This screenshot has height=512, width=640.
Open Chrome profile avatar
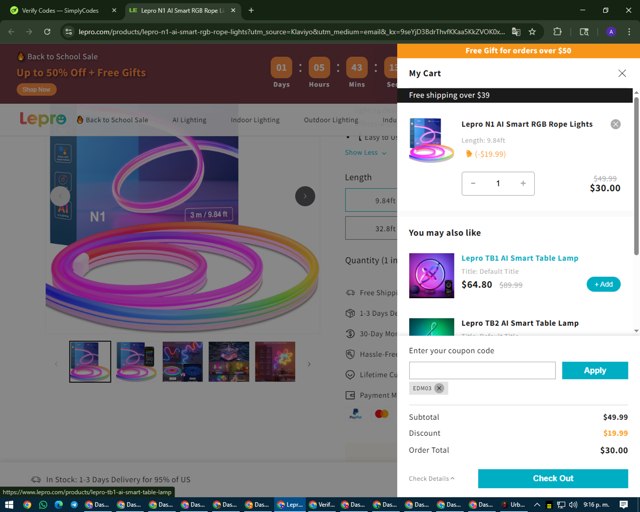[x=611, y=32]
